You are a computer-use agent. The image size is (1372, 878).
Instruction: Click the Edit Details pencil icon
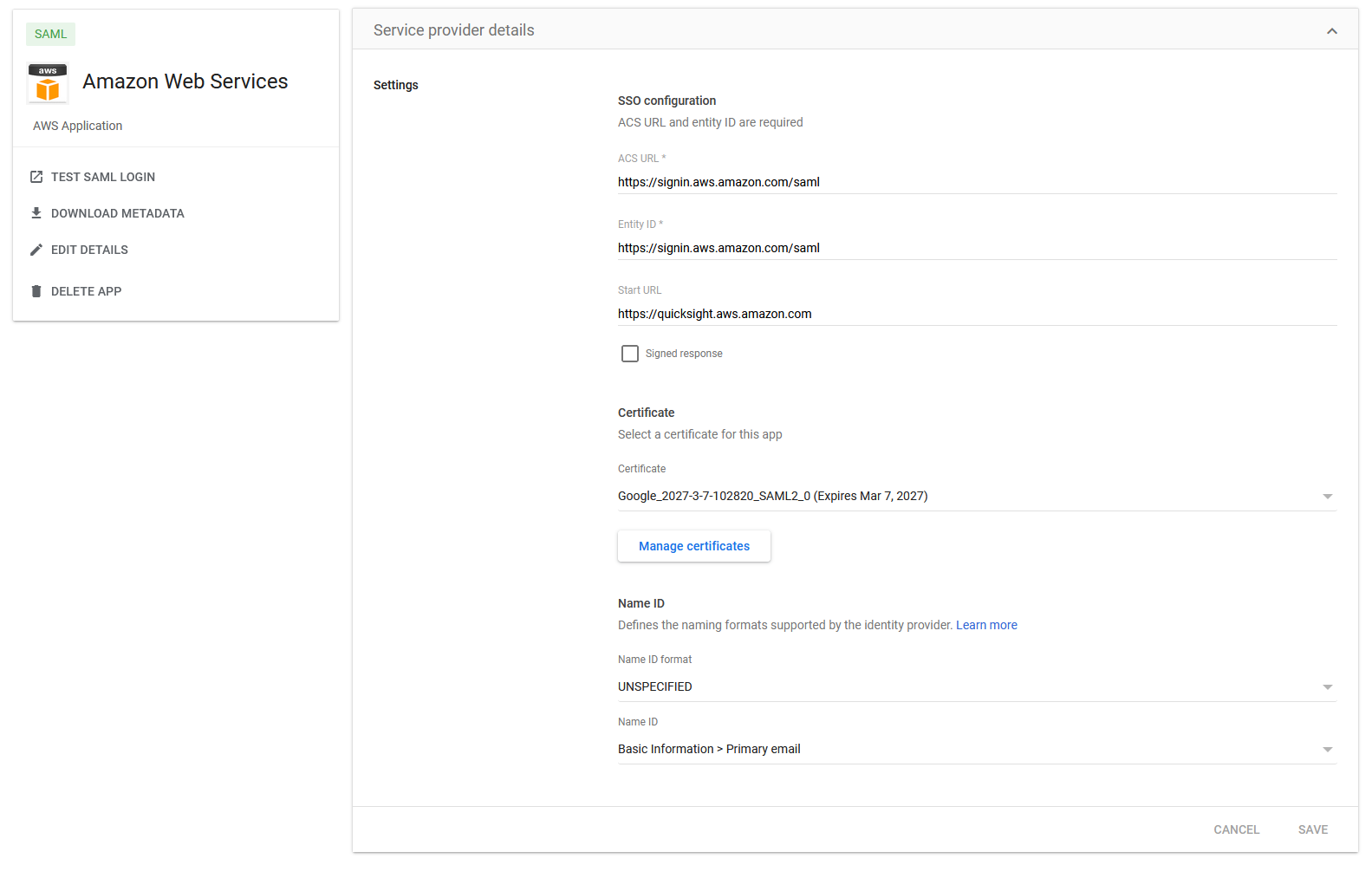coord(36,250)
